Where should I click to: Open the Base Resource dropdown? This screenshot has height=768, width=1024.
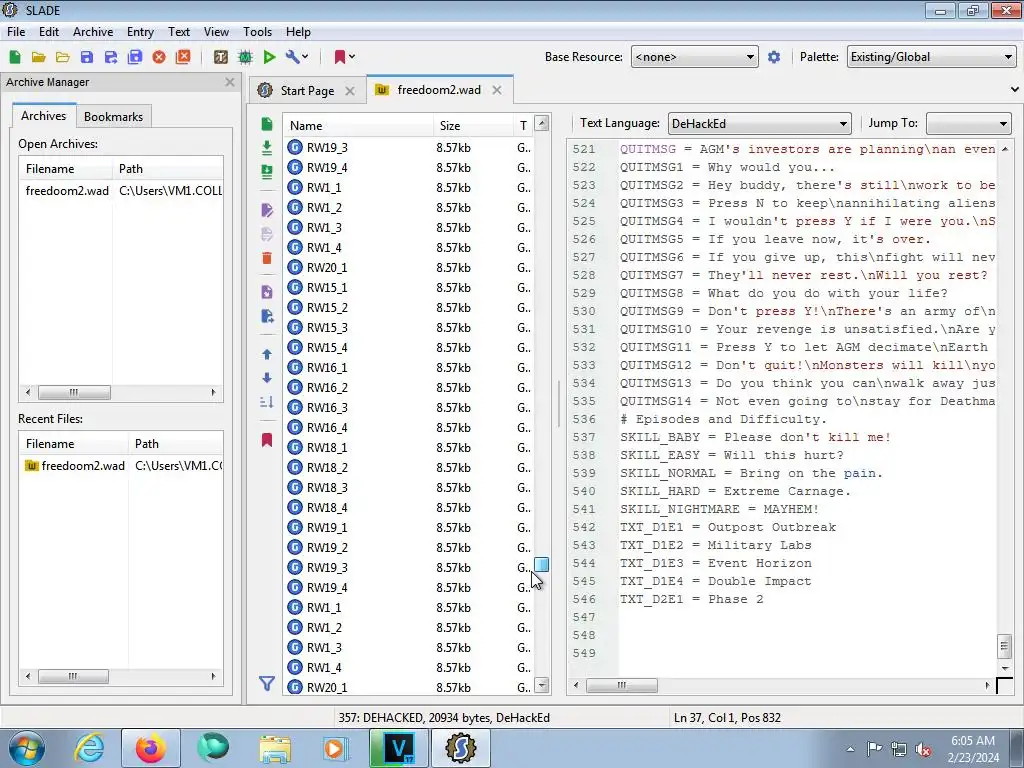coord(694,57)
